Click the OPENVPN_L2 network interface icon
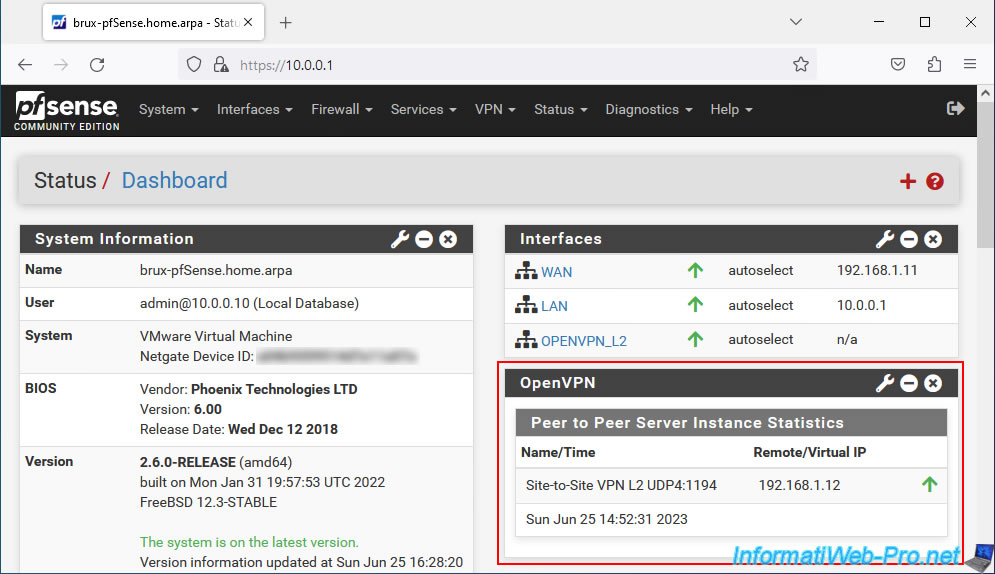The image size is (995, 574). coord(525,339)
